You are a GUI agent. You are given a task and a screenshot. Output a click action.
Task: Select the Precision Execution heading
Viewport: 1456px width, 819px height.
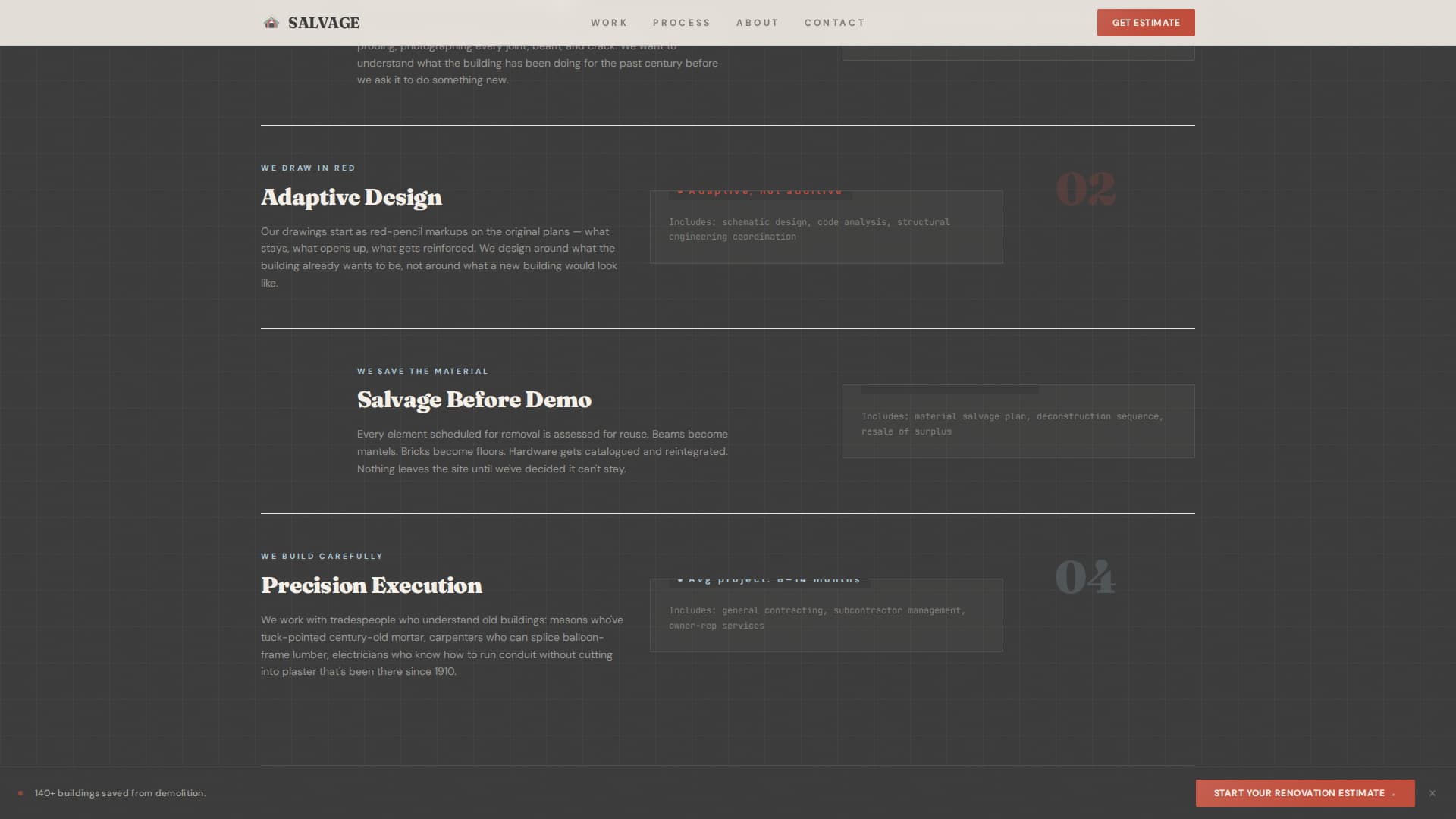372,585
